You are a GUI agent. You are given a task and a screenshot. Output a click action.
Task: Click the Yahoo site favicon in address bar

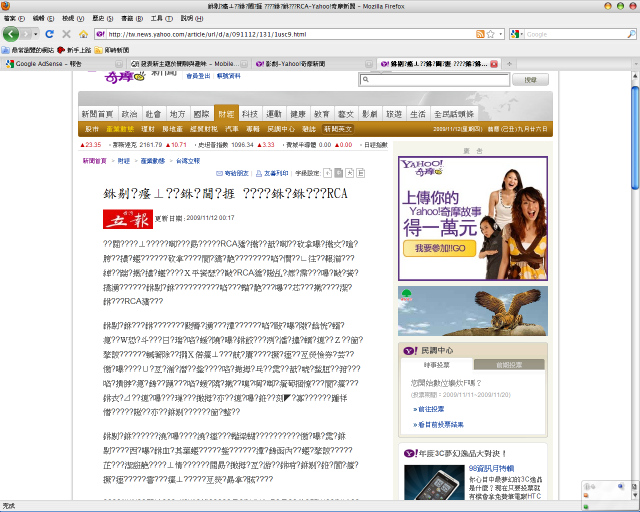pyautogui.click(x=100, y=34)
